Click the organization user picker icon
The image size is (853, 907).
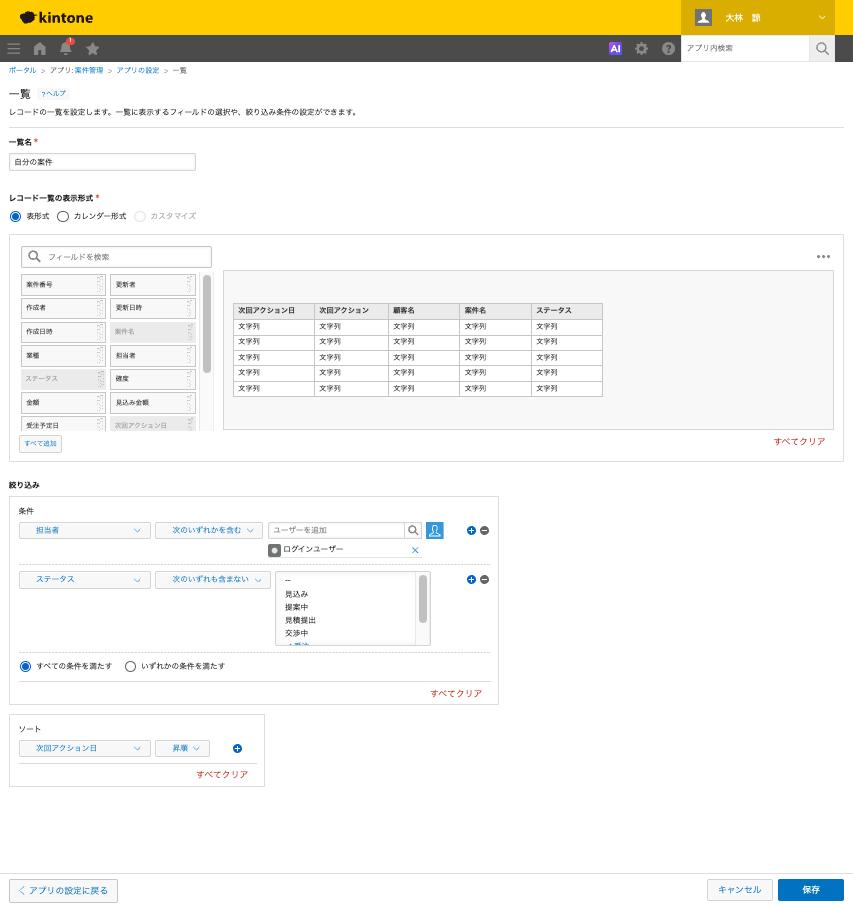(x=435, y=530)
